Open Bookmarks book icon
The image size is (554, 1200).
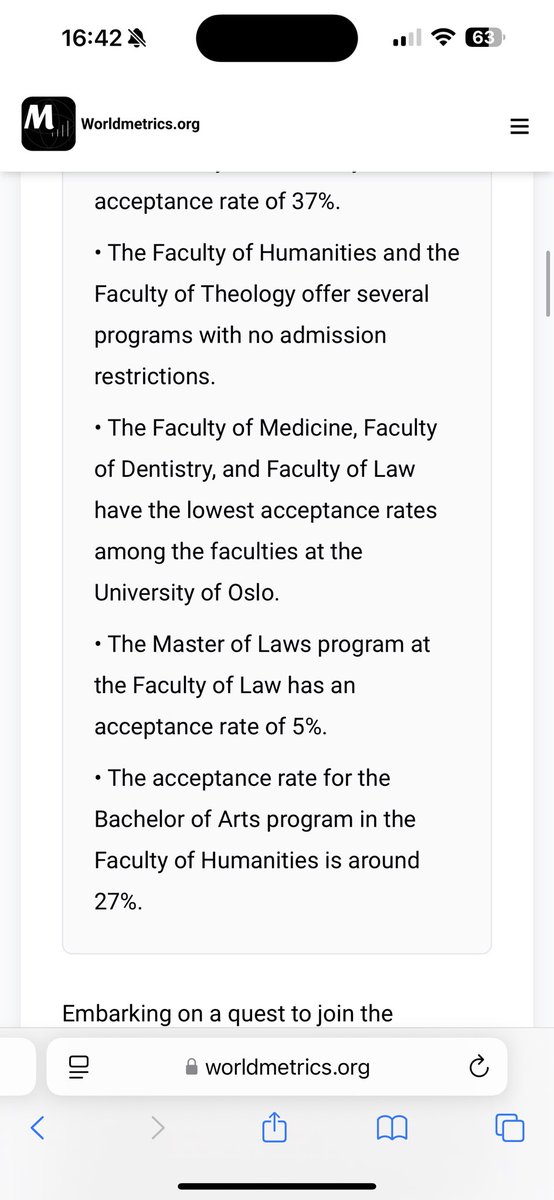coord(392,1128)
